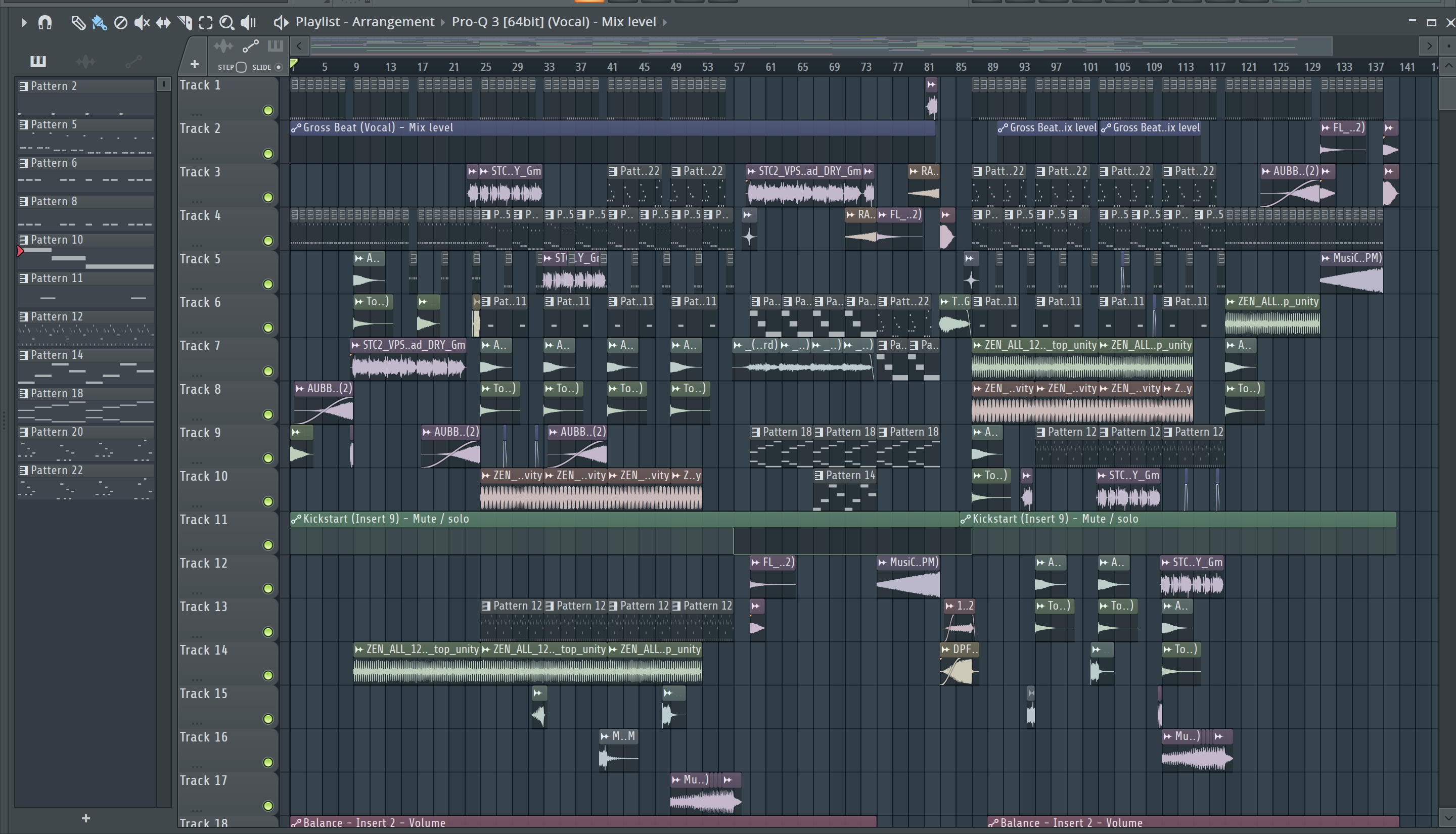This screenshot has width=1456, height=834.
Task: Mute Track 14 with its green light
Action: tap(267, 676)
